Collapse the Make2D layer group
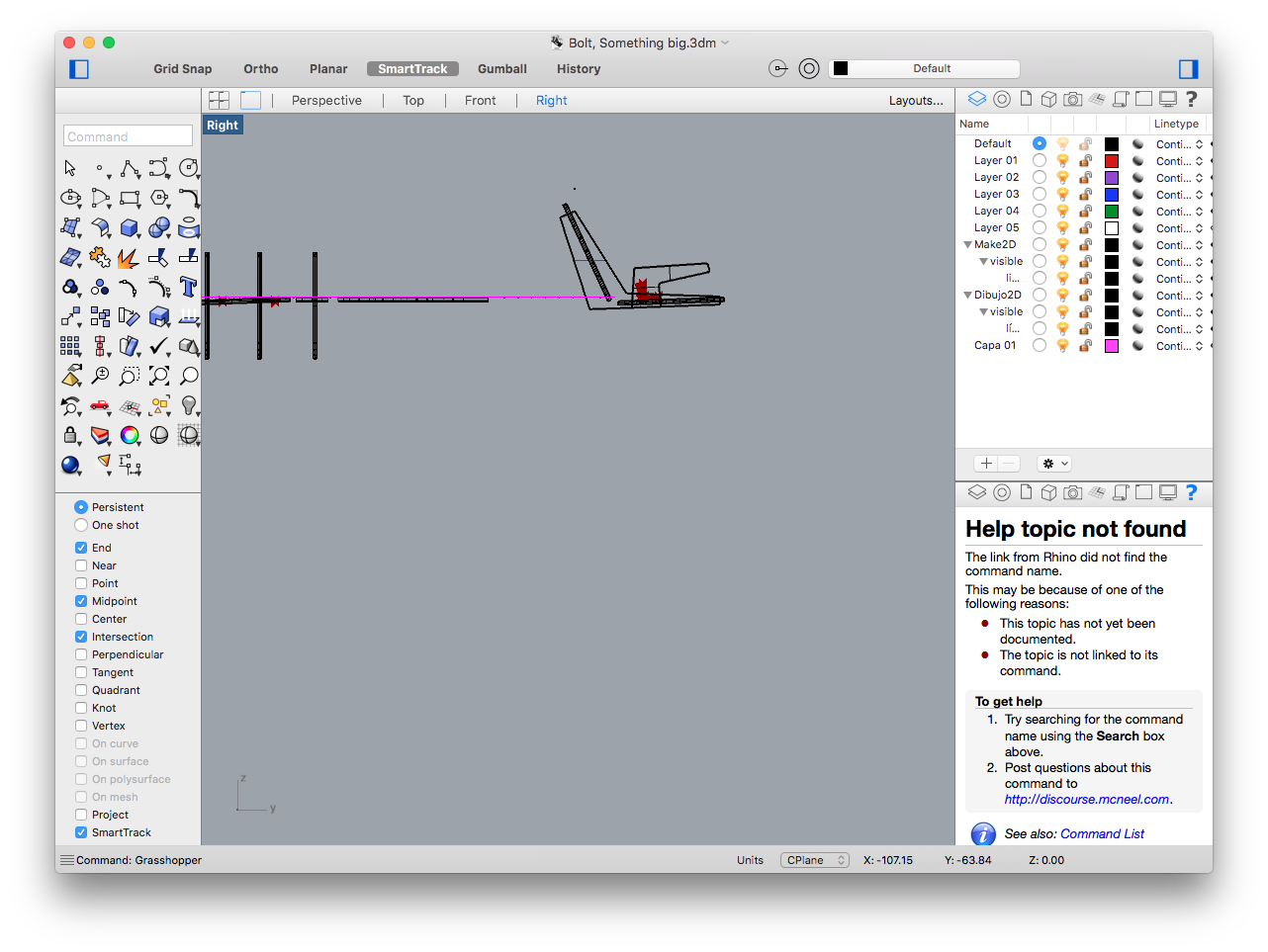The image size is (1268, 952). click(967, 244)
